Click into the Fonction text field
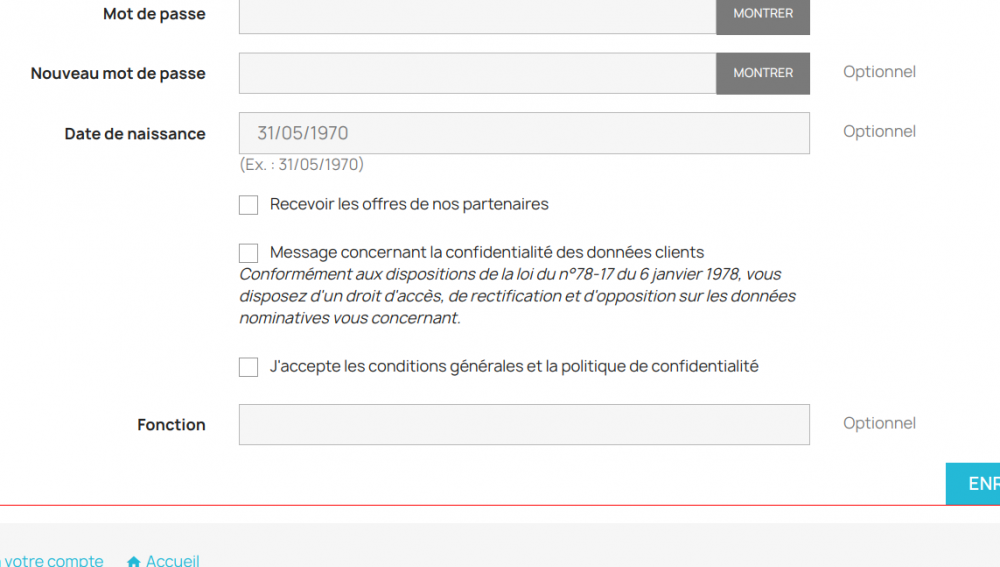 pyautogui.click(x=524, y=424)
